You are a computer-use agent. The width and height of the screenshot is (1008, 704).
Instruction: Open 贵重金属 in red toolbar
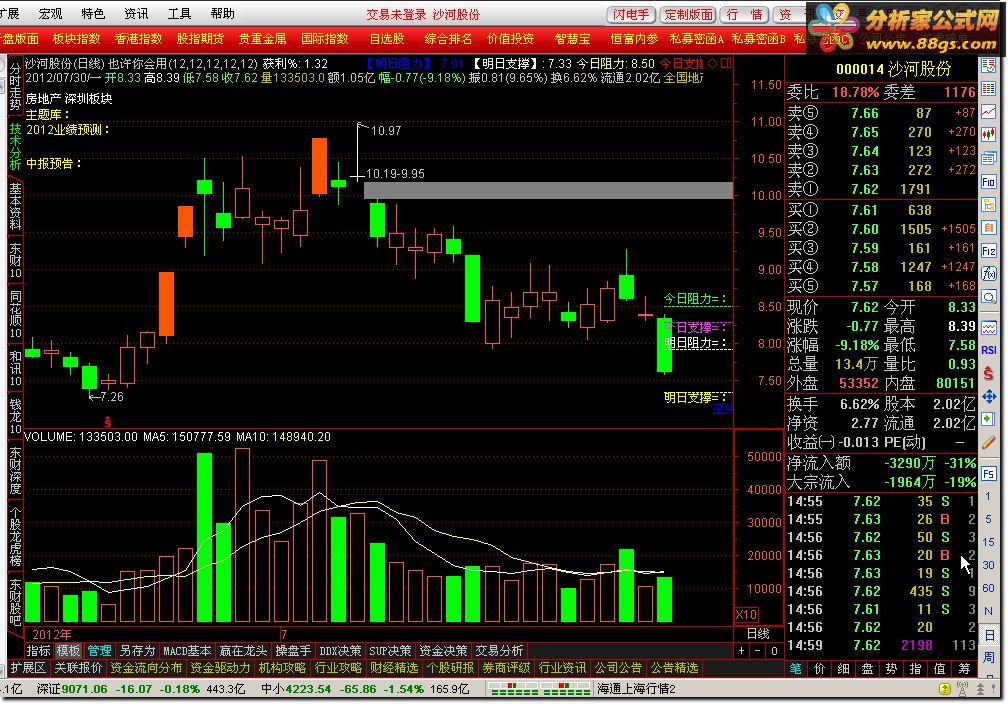point(262,39)
